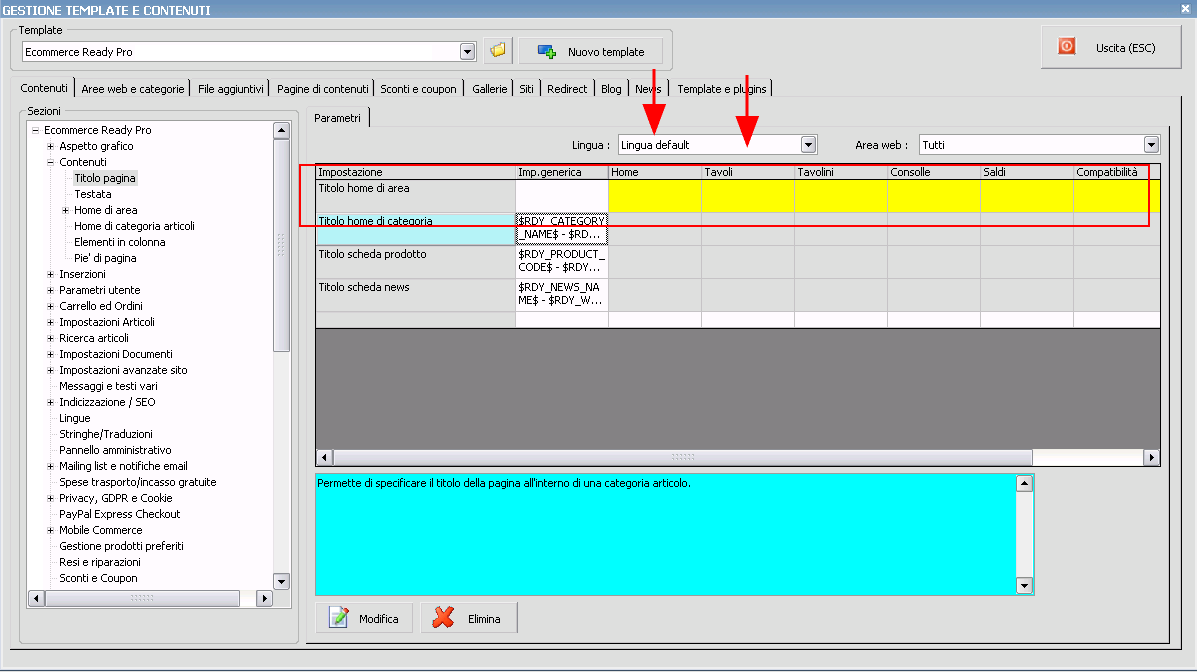Click the Nuovo template button
This screenshot has width=1197, height=672.
[589, 51]
